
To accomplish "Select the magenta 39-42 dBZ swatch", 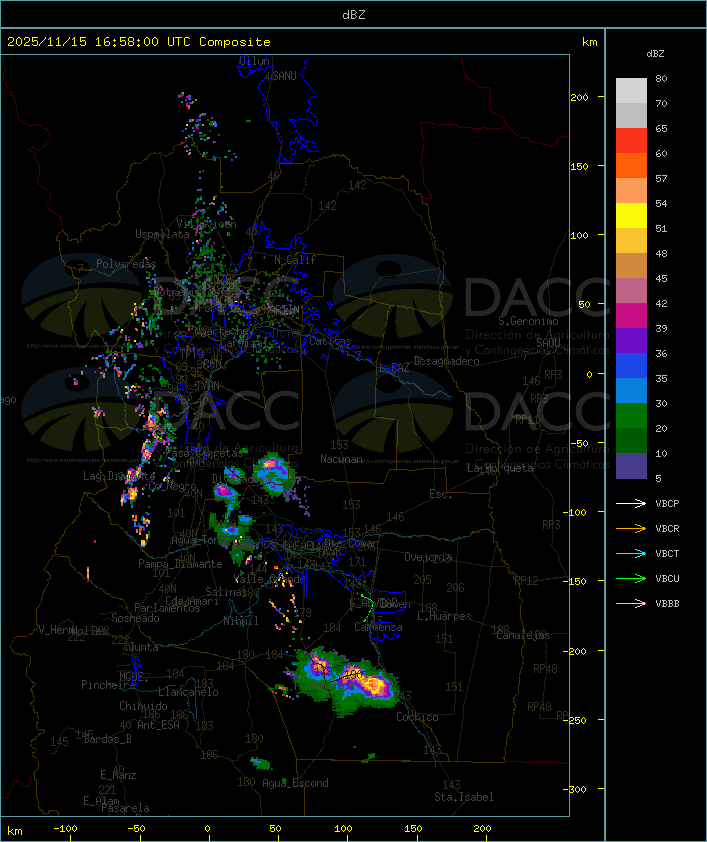I will tap(631, 315).
